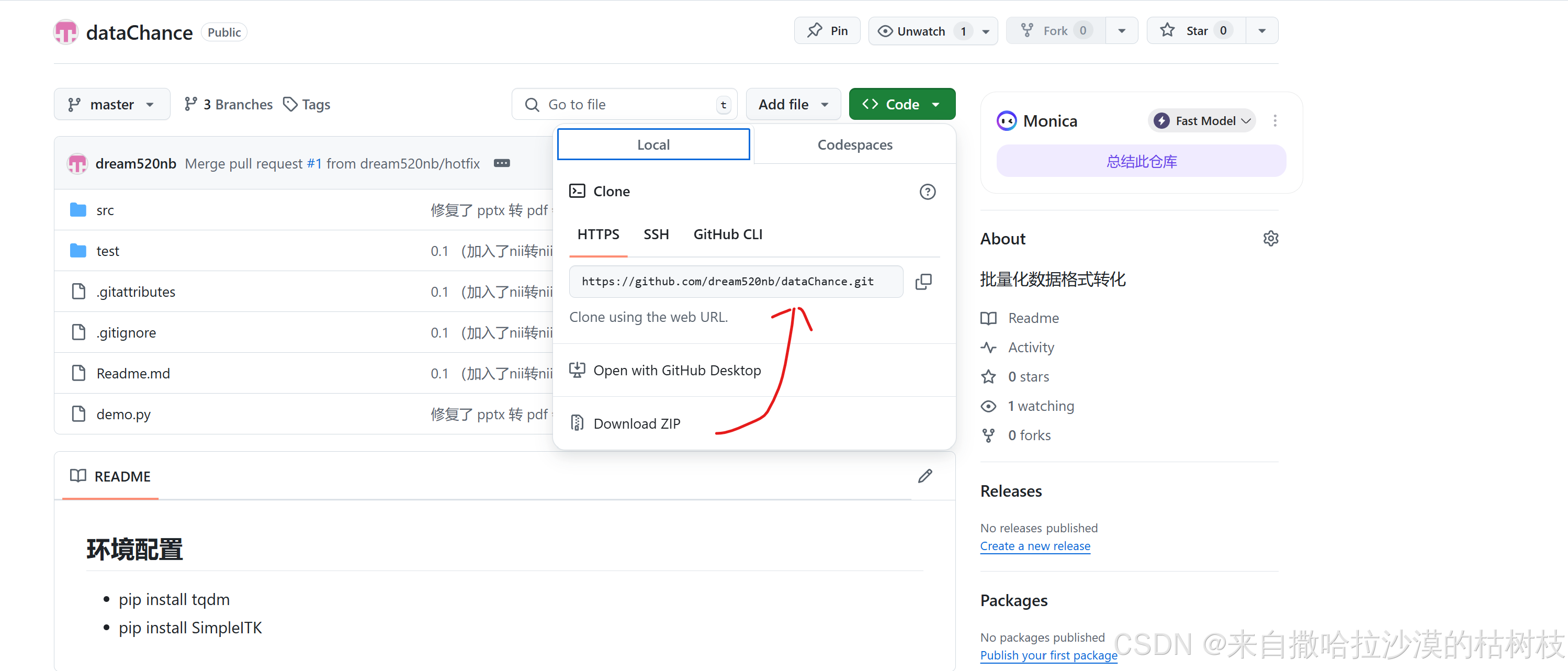
Task: Switch to the Codespaces tab
Action: (854, 145)
